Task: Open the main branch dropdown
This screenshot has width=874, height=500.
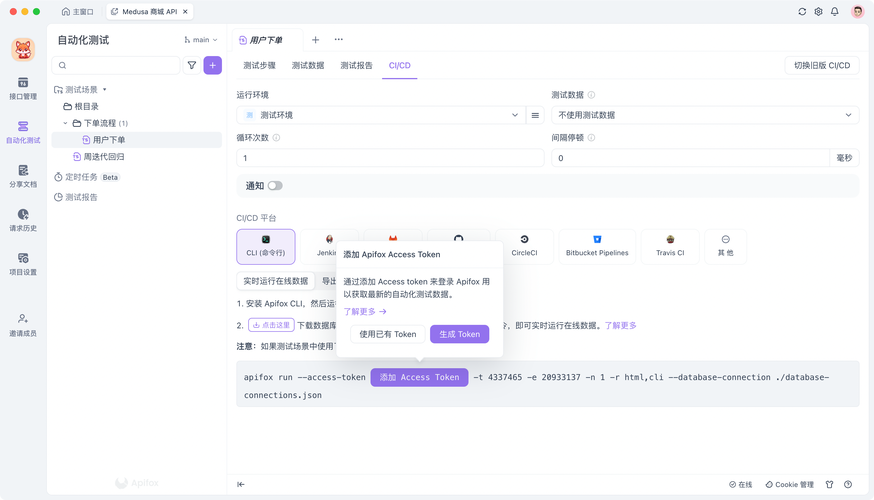Action: coord(201,40)
